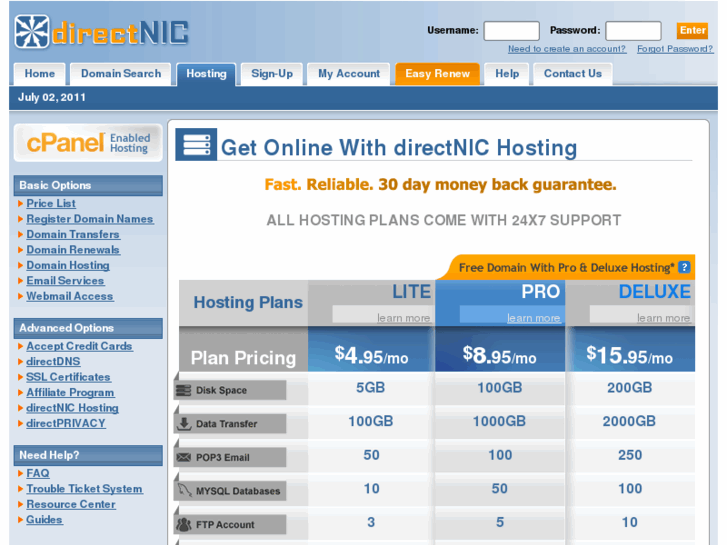Open the Contact Us tab
727x545 pixels.
click(x=573, y=74)
